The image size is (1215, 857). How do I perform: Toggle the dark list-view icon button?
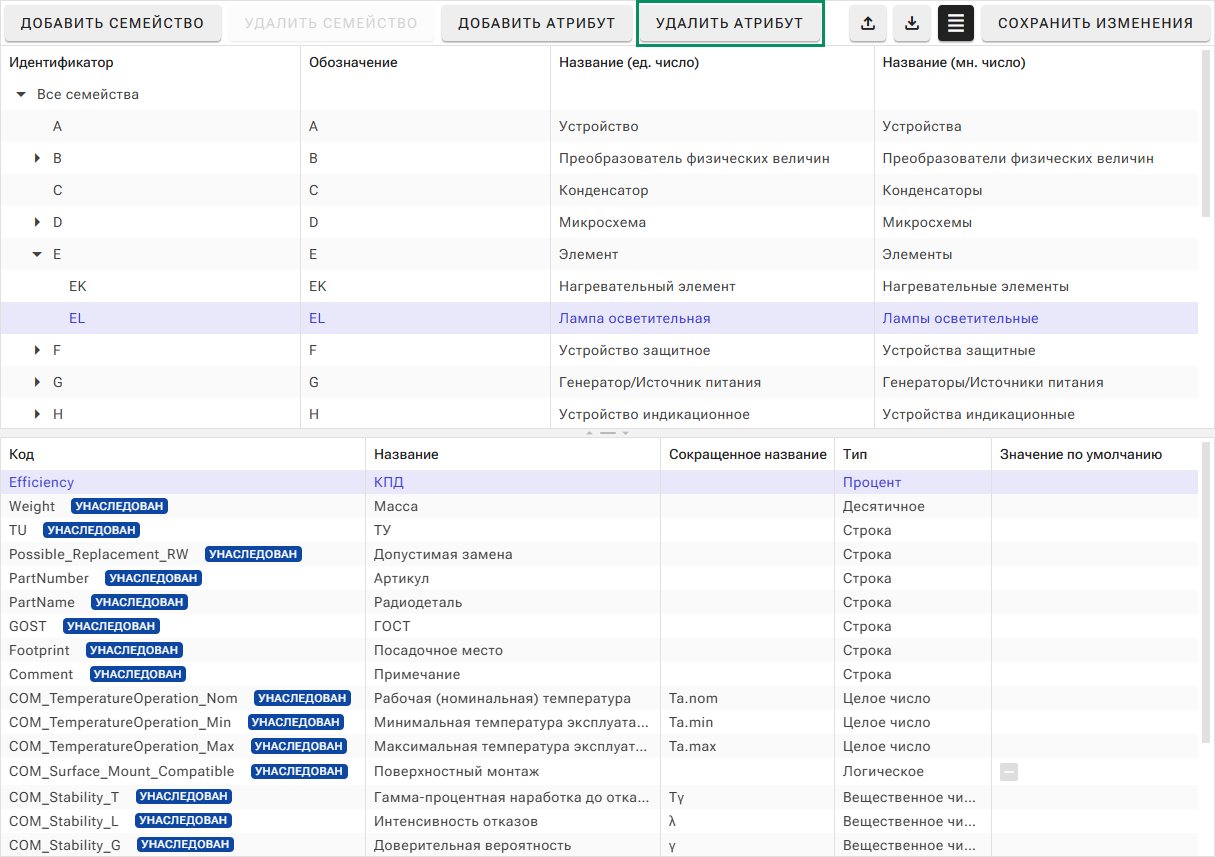coord(956,23)
